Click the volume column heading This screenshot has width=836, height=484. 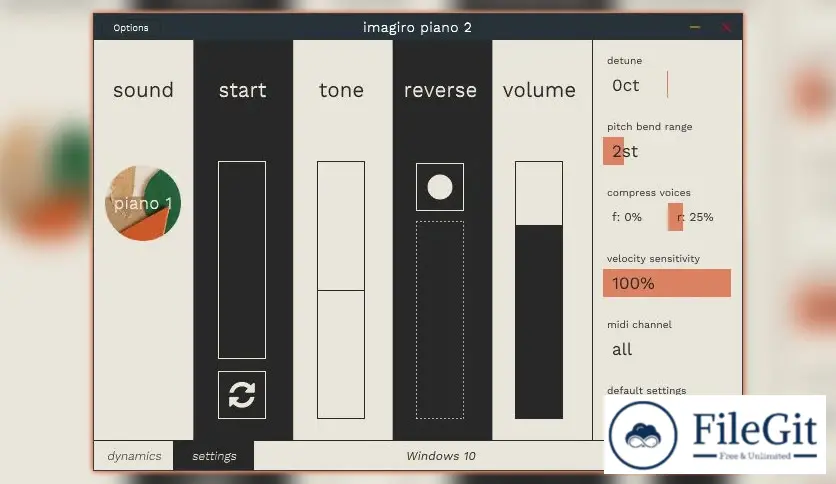(x=539, y=90)
